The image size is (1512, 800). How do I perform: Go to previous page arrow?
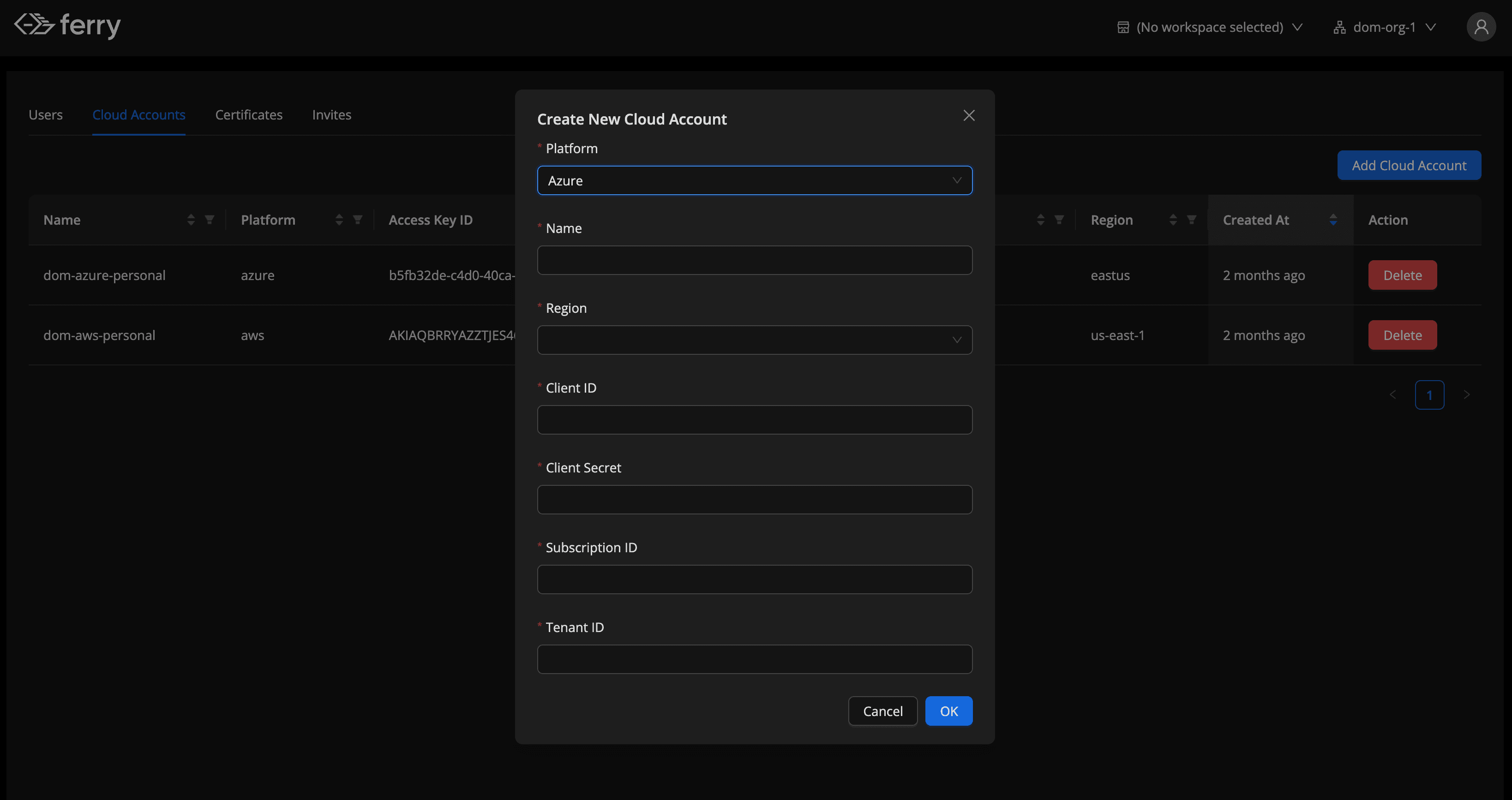pos(1393,395)
